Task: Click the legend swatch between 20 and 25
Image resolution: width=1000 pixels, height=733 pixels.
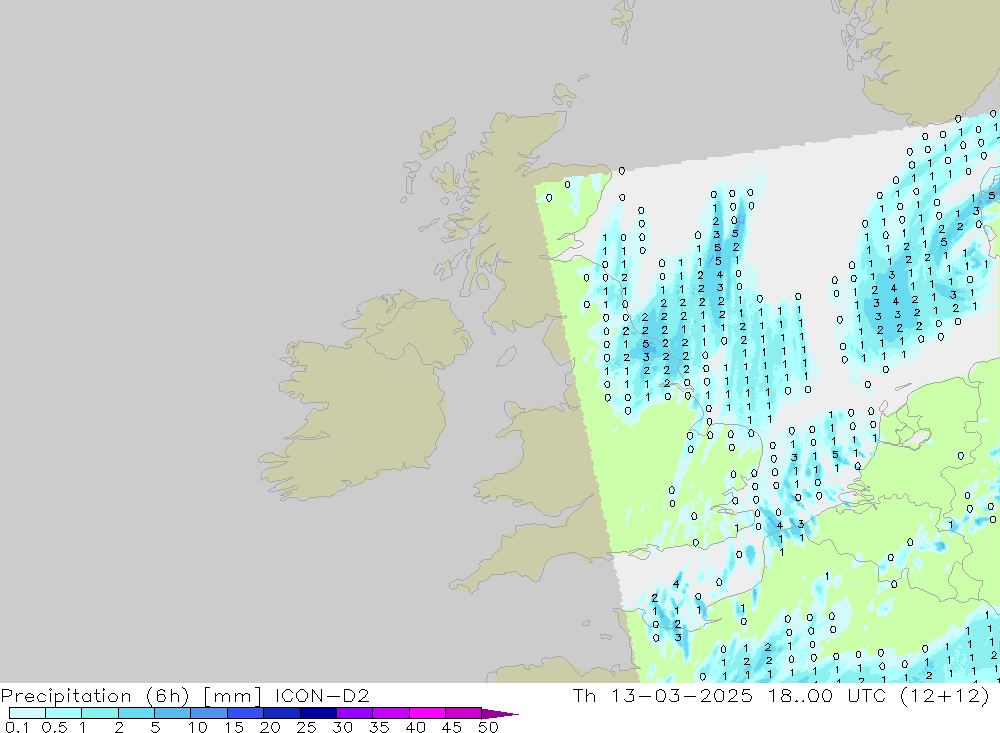Action: (282, 713)
